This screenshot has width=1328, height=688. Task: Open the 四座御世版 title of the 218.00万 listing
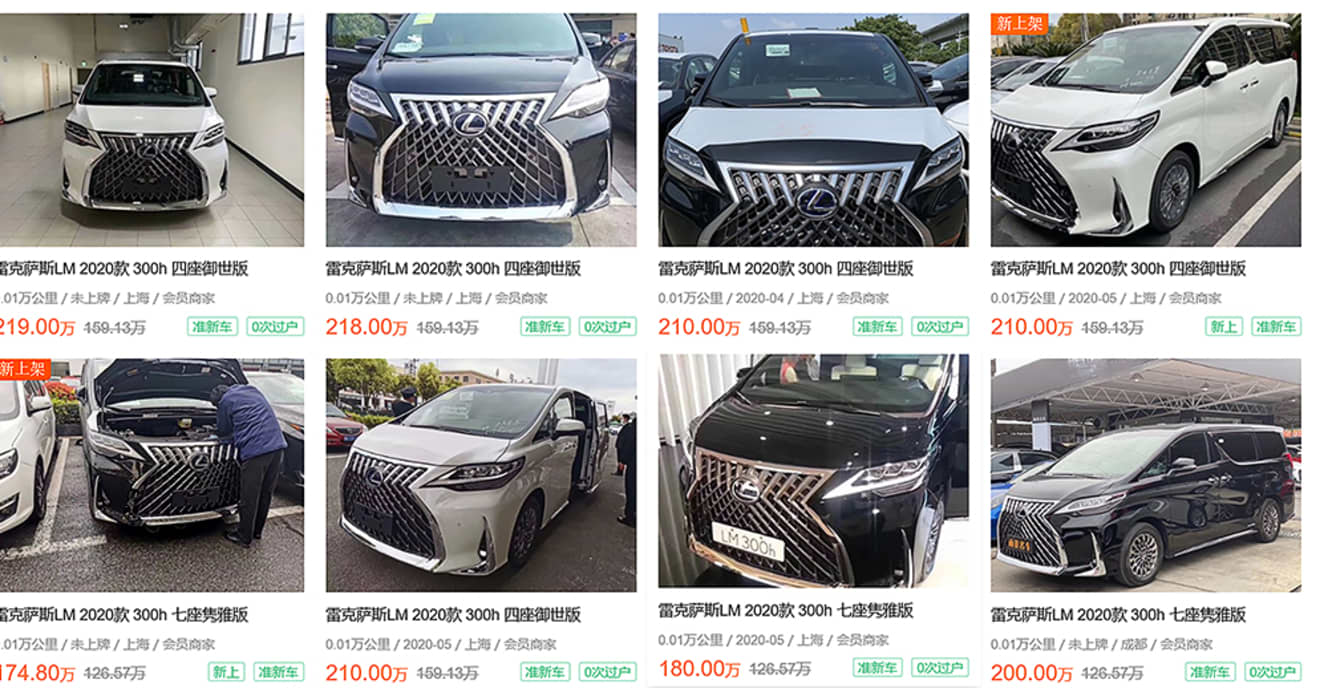tap(453, 268)
